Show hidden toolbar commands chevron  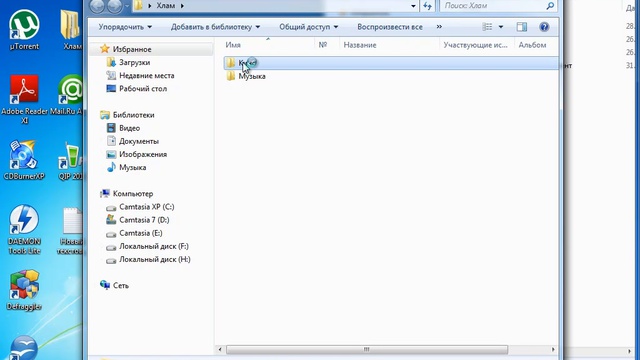(439, 27)
